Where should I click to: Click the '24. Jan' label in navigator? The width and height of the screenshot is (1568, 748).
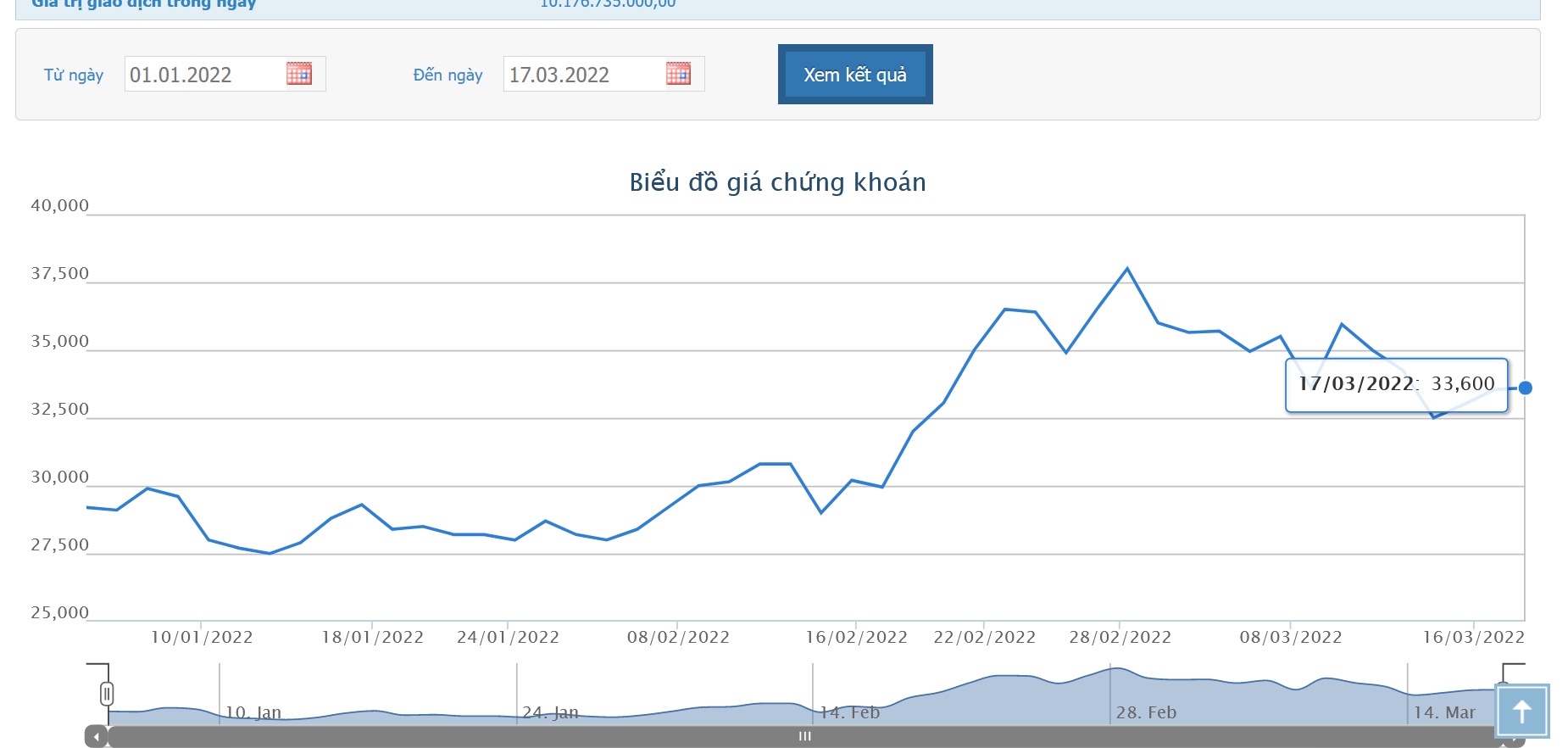[550, 712]
